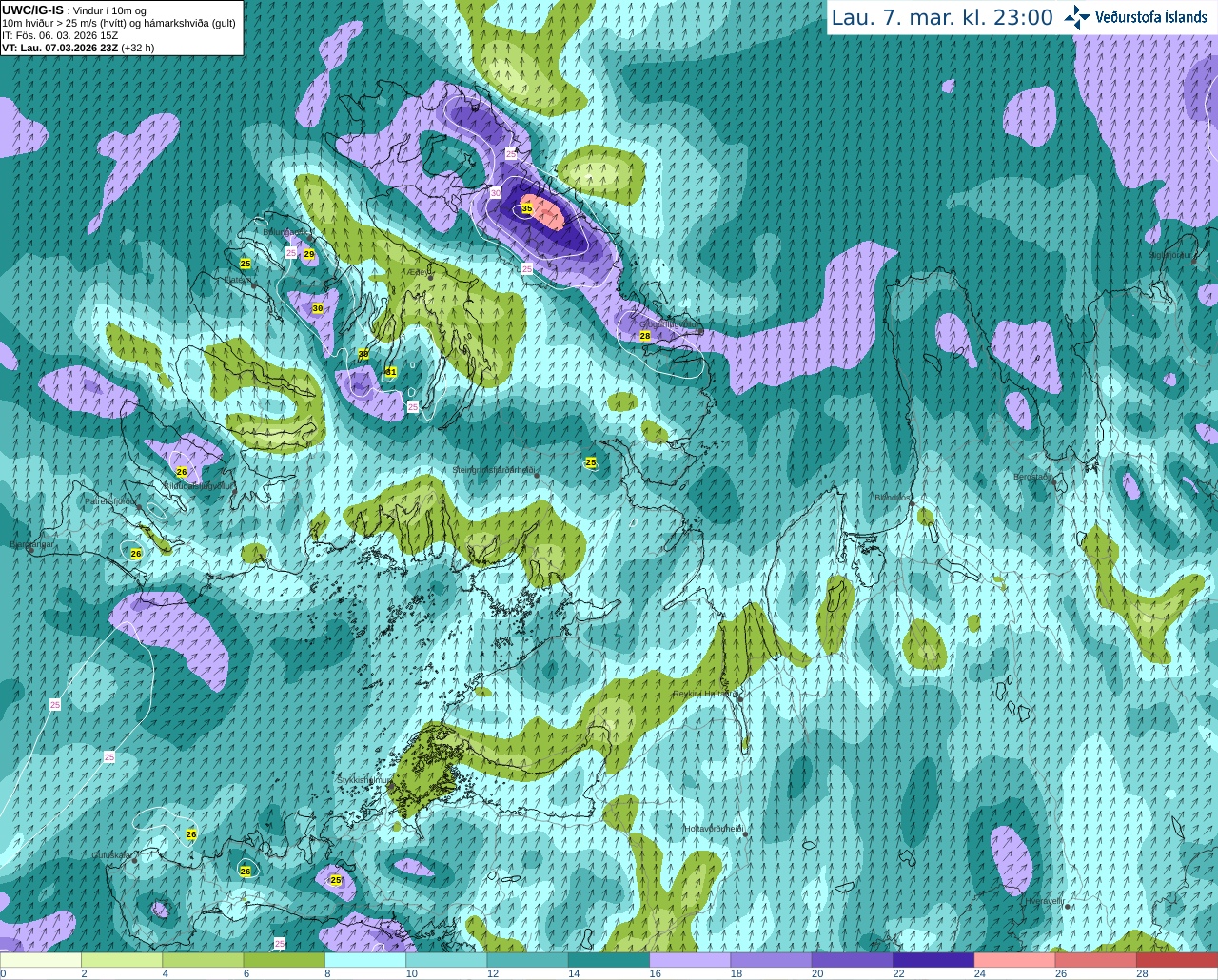Select the light green 2–4 legend swatch

click(x=122, y=960)
